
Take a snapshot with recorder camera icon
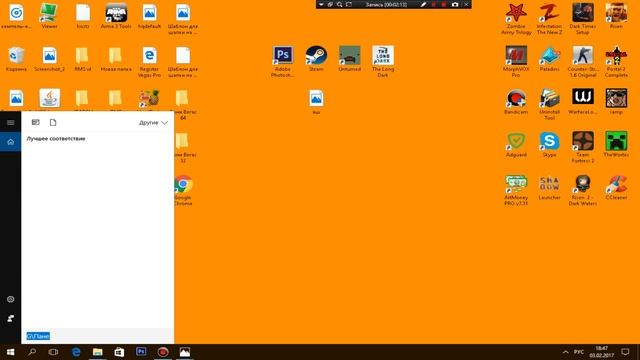point(455,4)
